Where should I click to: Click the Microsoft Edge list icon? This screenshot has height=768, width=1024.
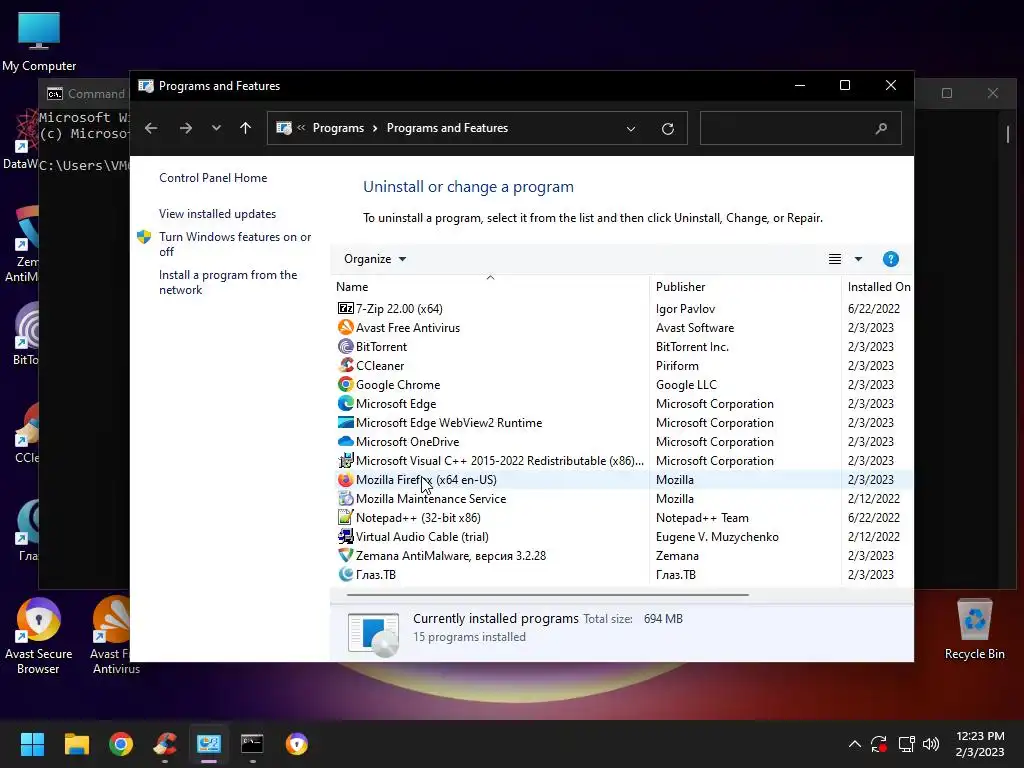click(345, 403)
